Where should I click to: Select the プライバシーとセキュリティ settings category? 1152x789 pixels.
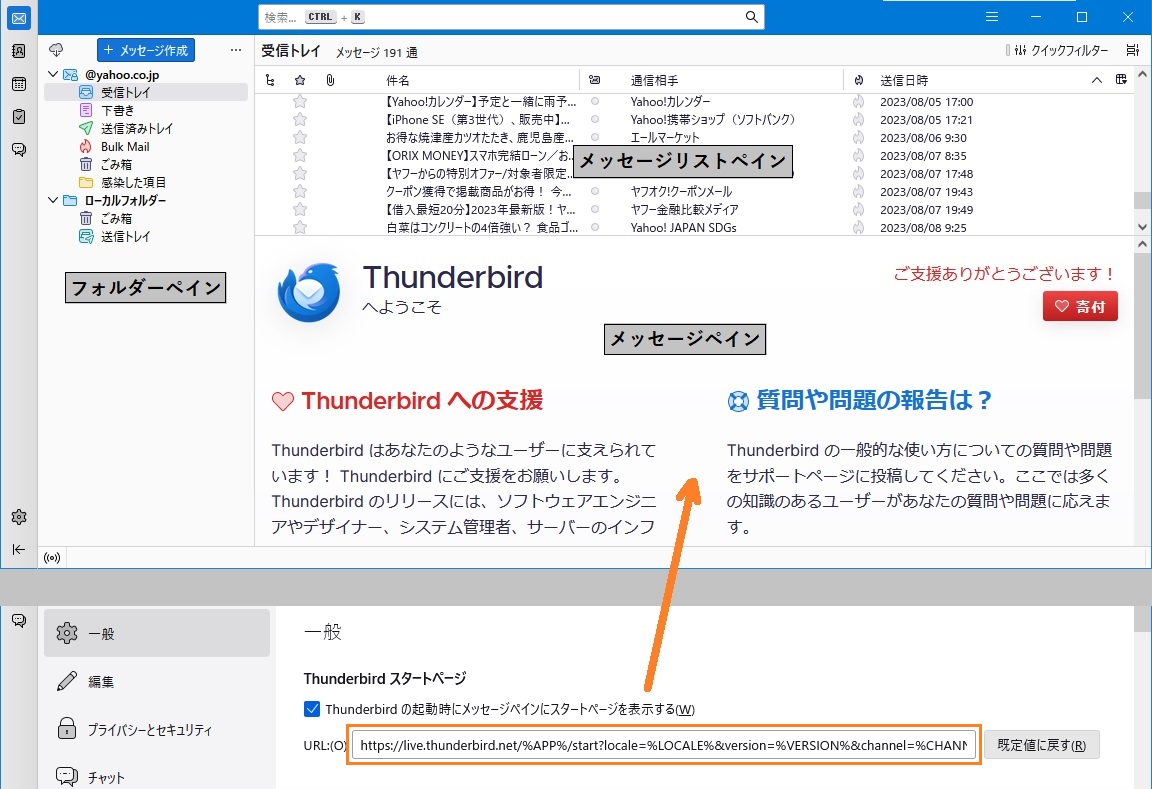(x=149, y=729)
